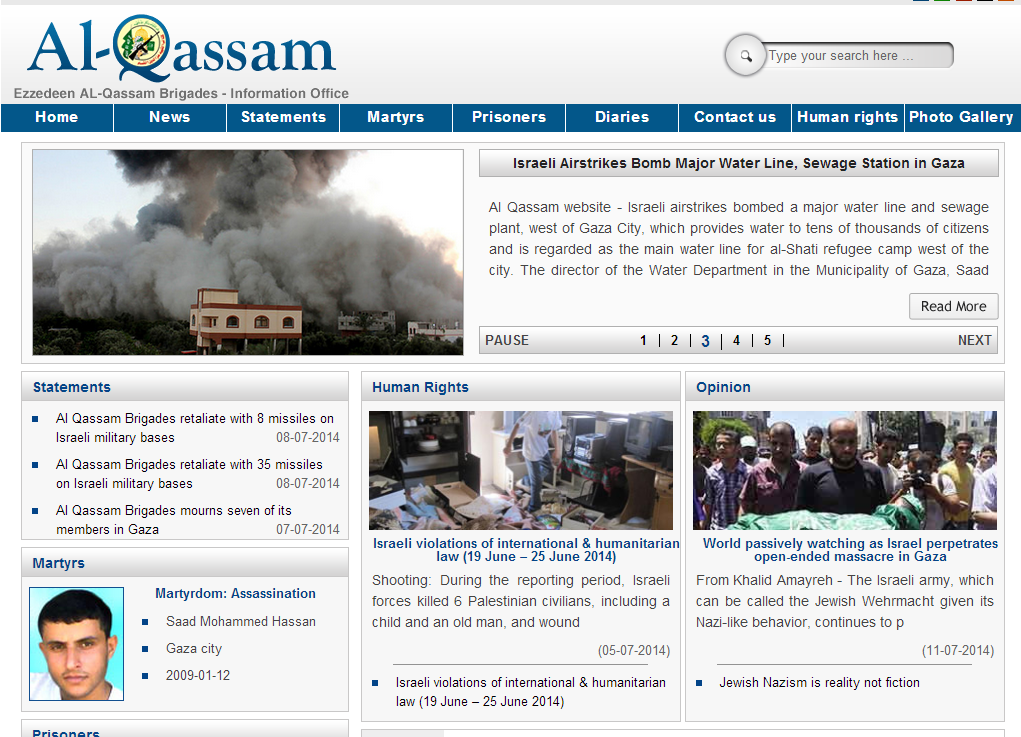Focus the 'Type your search here' field

tap(856, 55)
